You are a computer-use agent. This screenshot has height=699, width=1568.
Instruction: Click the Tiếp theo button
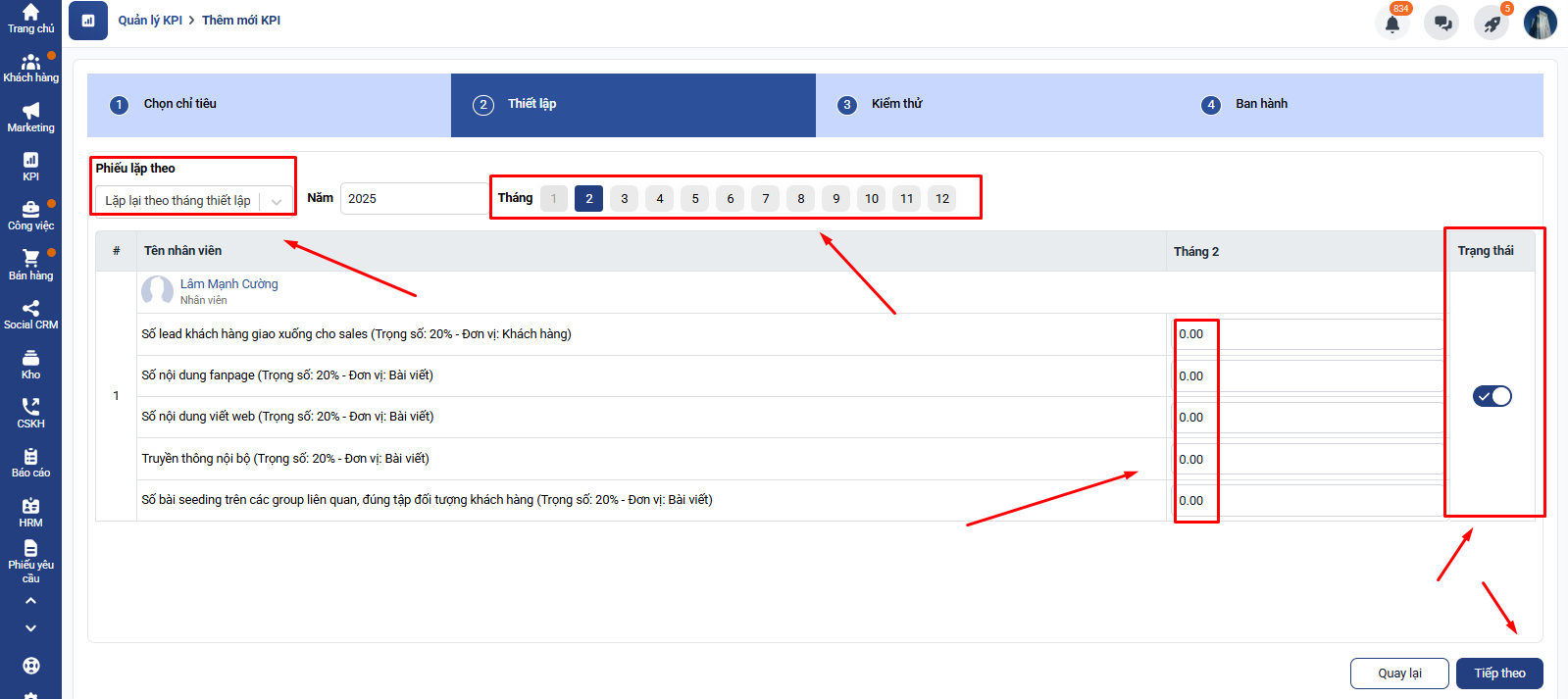point(1498,674)
